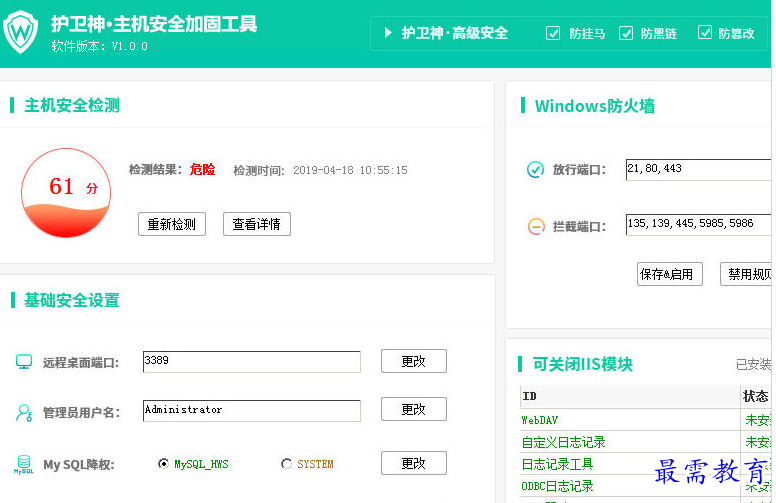Screen dimensions: 776x503
Task: Click the ID column header
Action: [630, 396]
